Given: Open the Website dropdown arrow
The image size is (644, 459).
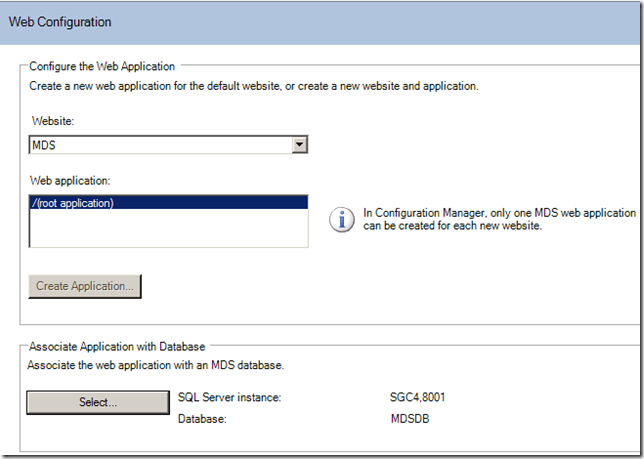Looking at the screenshot, I should pos(298,146).
